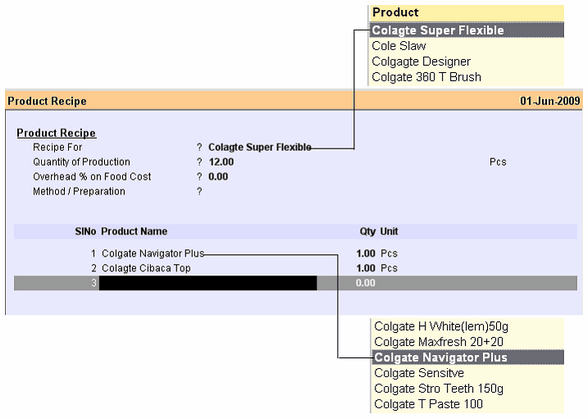
Task: Click Overhead % on Food Cost value
Action: [x=218, y=177]
